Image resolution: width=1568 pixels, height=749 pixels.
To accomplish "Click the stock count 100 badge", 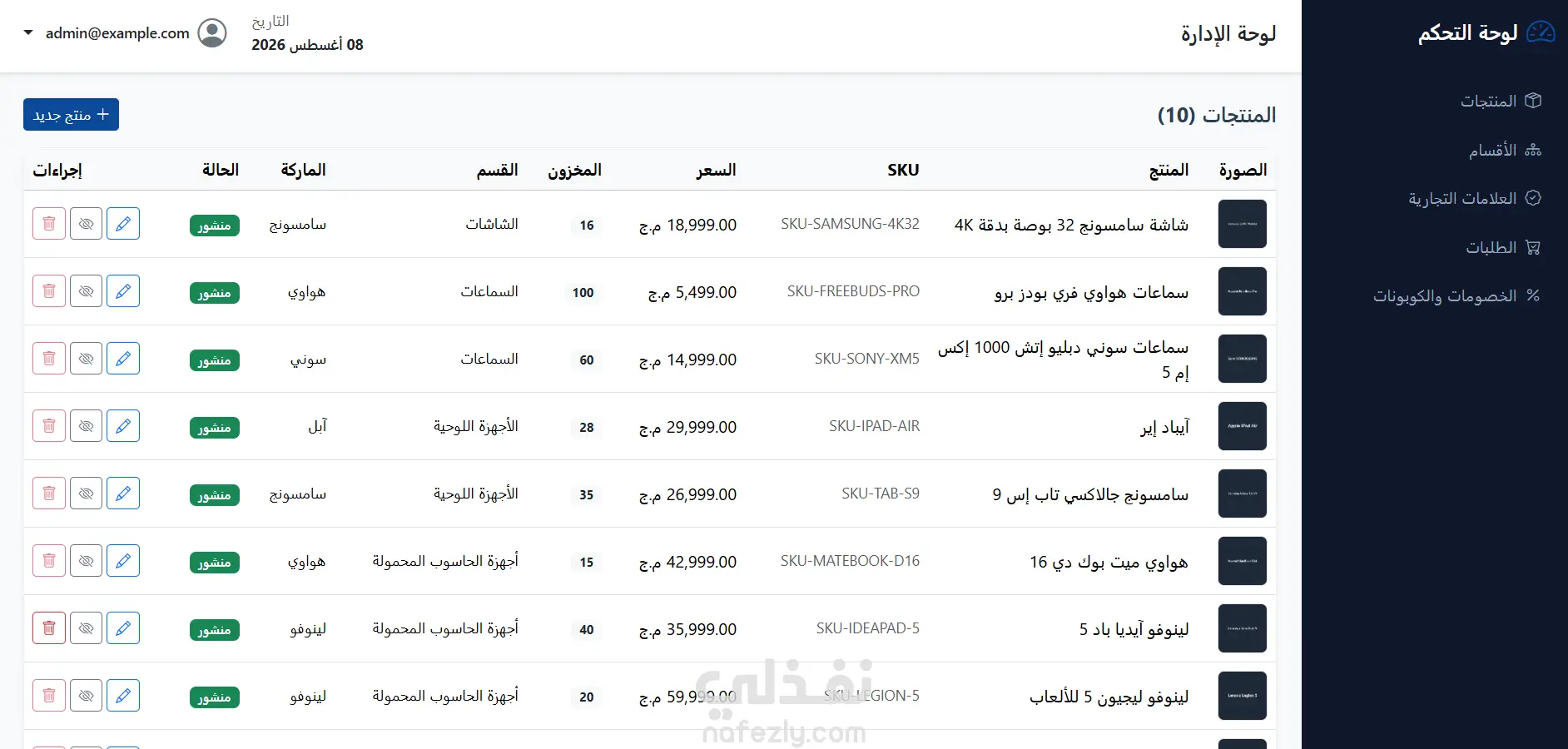I will 583,292.
